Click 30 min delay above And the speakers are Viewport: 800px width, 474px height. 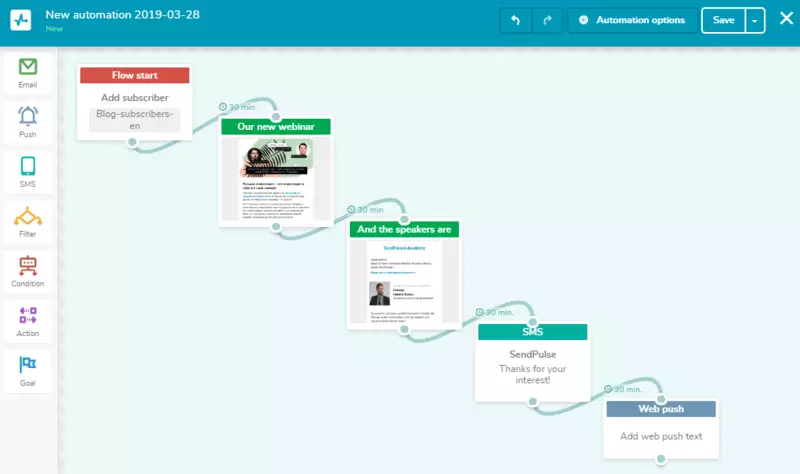(x=366, y=210)
